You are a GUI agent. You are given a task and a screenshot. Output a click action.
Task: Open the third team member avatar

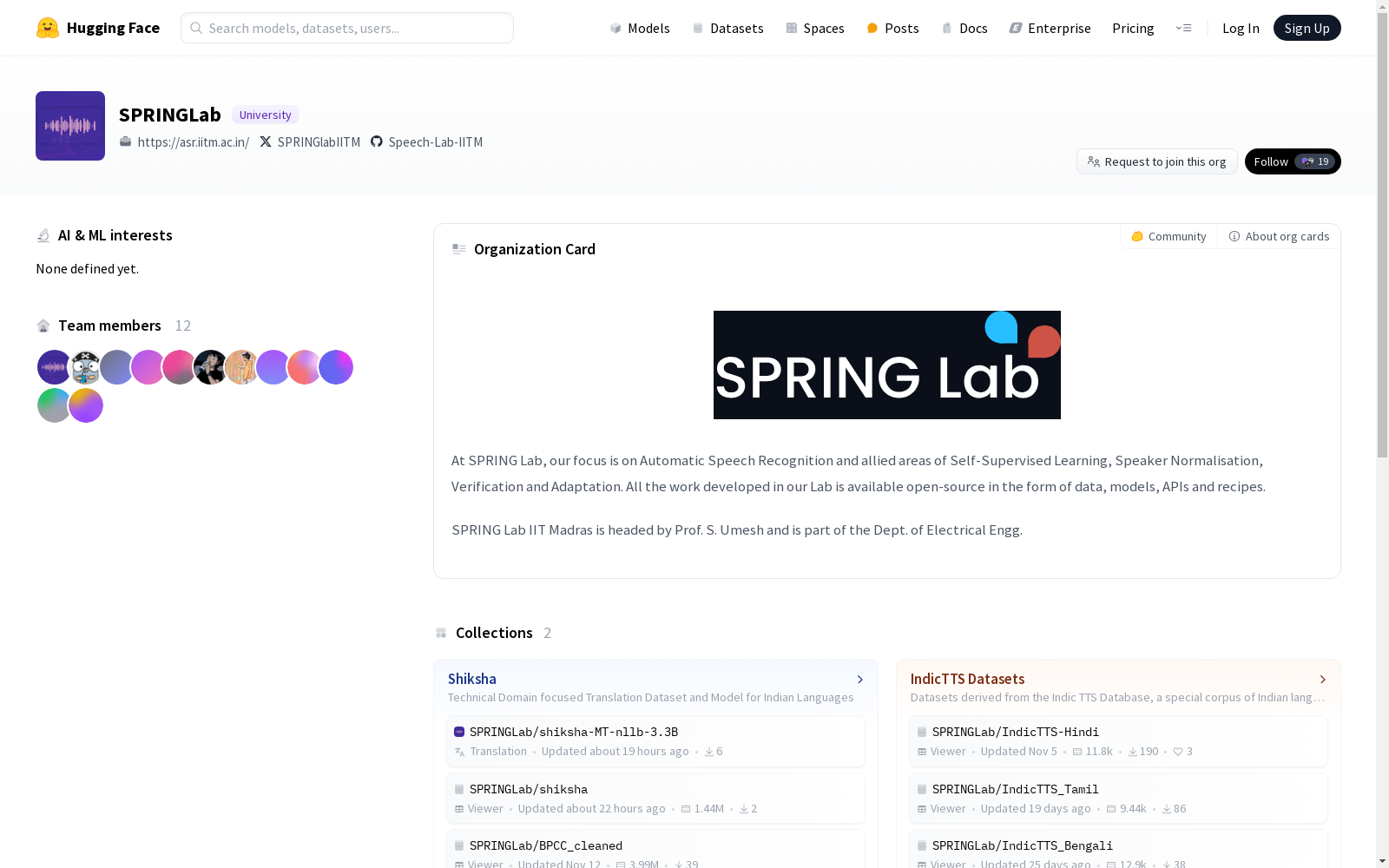click(116, 367)
